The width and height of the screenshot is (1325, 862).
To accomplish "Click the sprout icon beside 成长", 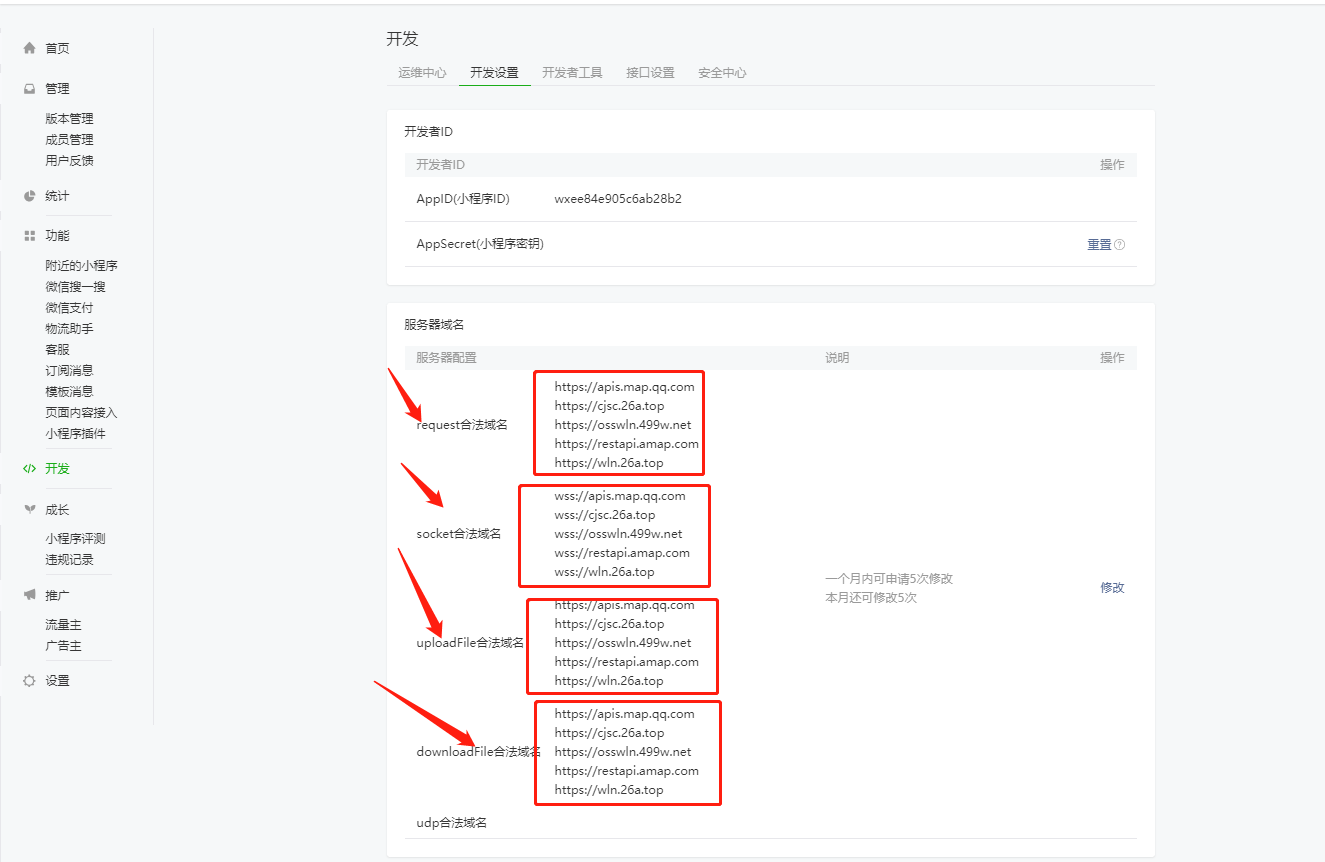I will pyautogui.click(x=29, y=510).
